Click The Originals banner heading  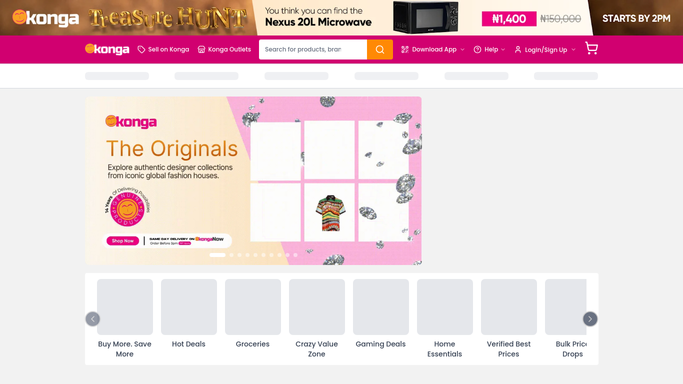point(172,148)
